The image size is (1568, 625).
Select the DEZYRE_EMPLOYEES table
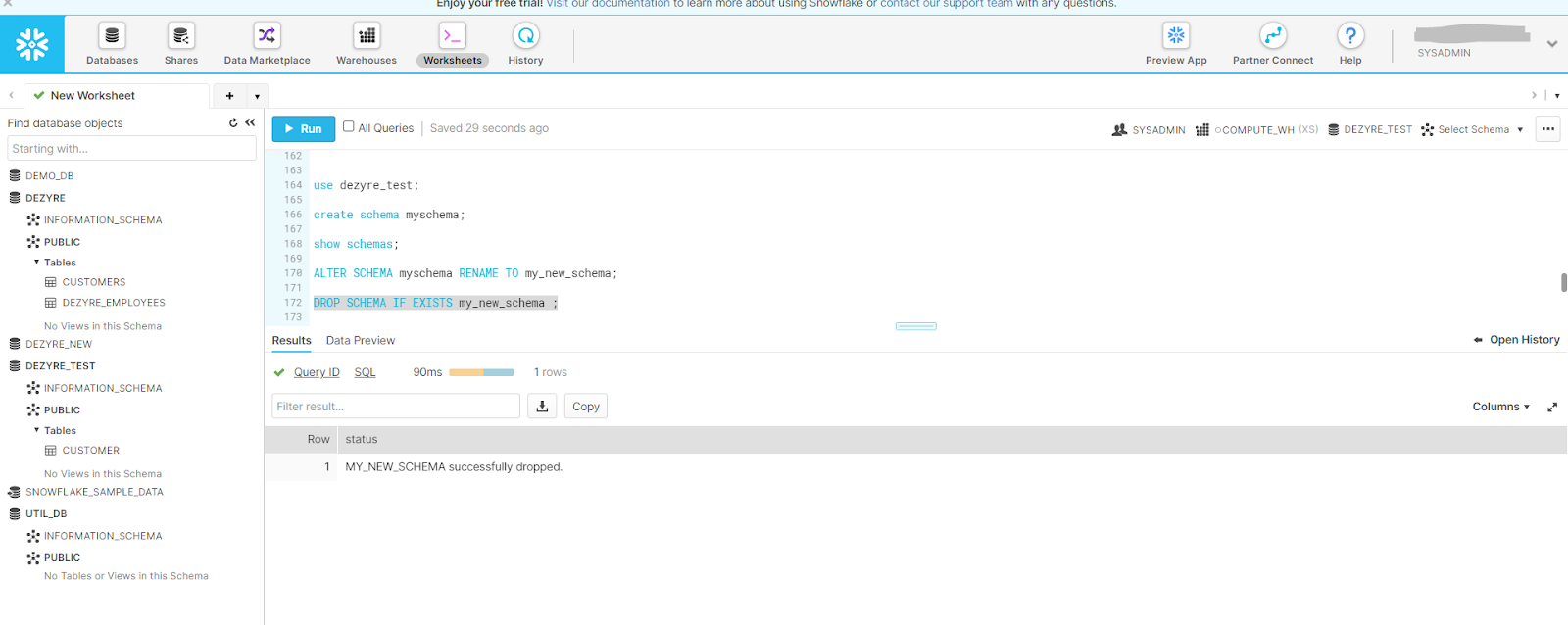[x=114, y=303]
